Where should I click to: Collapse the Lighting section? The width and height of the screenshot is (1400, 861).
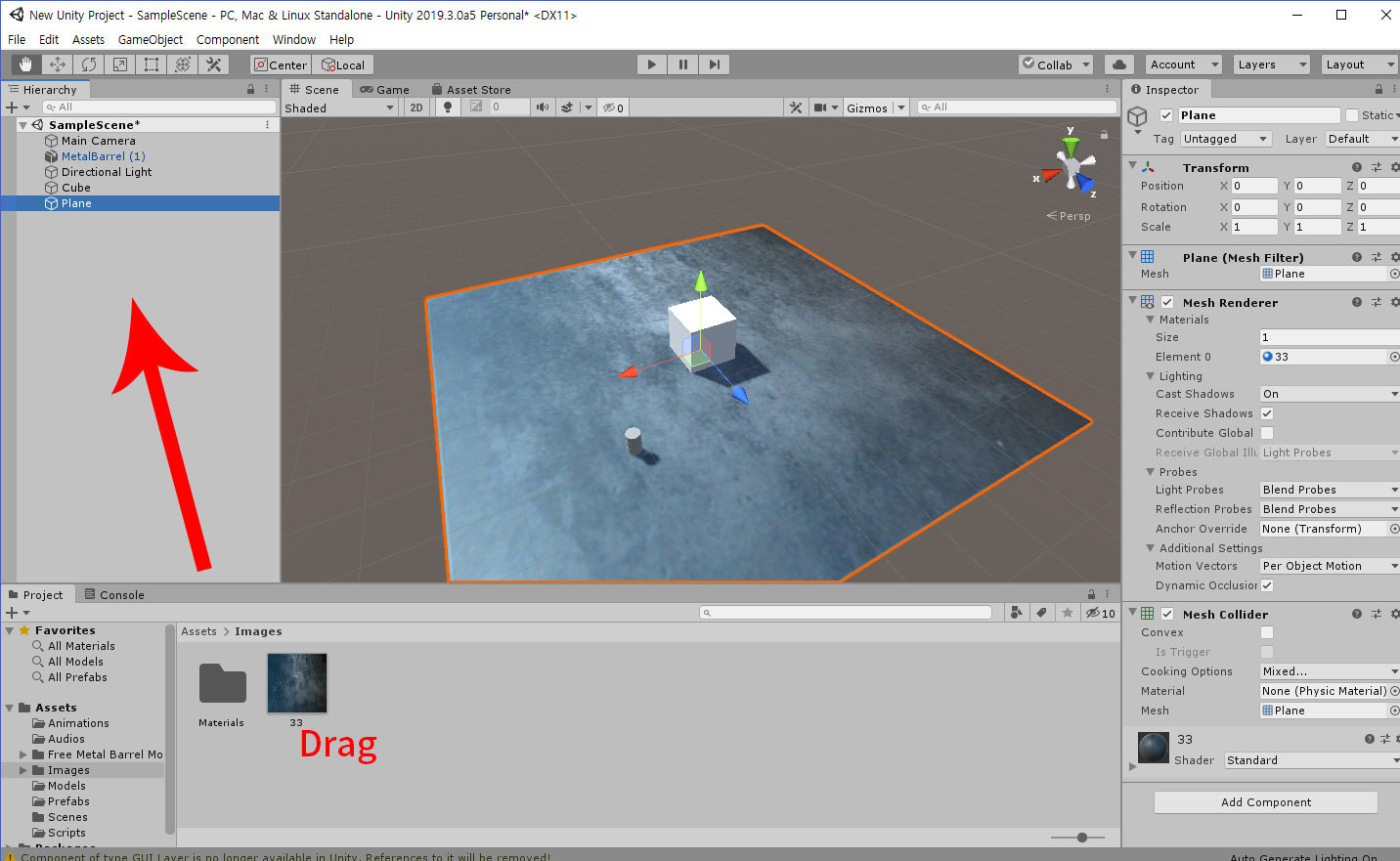tap(1151, 376)
